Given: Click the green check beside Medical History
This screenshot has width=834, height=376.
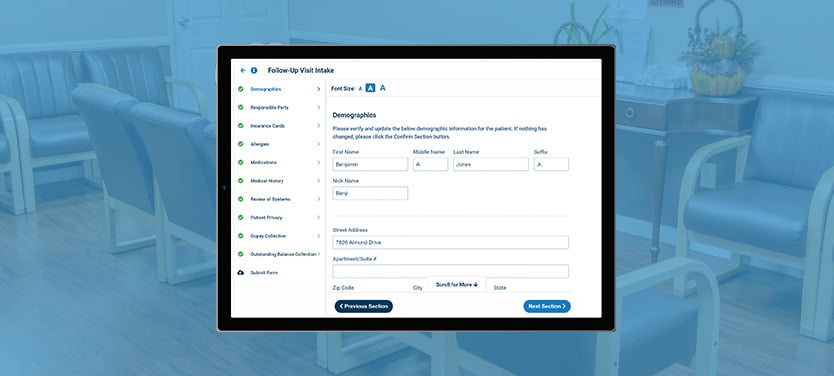Looking at the screenshot, I should click(x=240, y=181).
